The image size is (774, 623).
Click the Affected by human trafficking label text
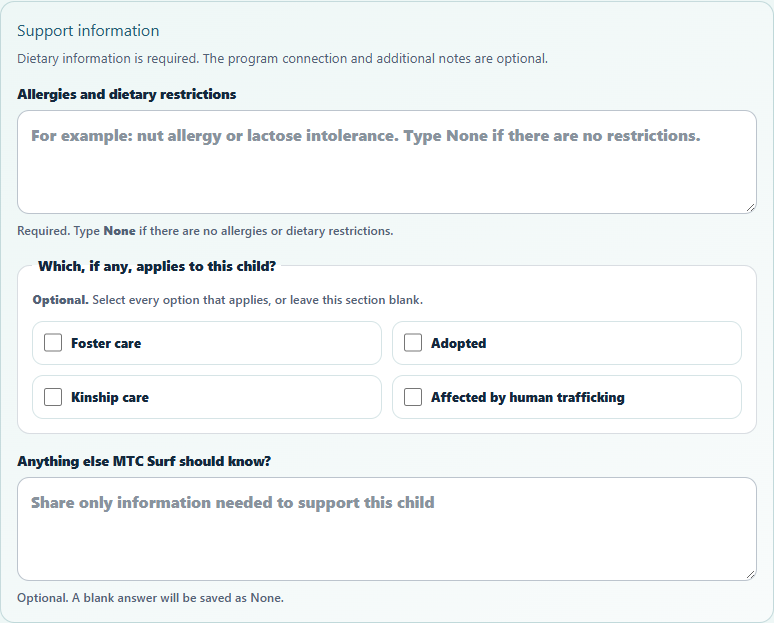528,397
